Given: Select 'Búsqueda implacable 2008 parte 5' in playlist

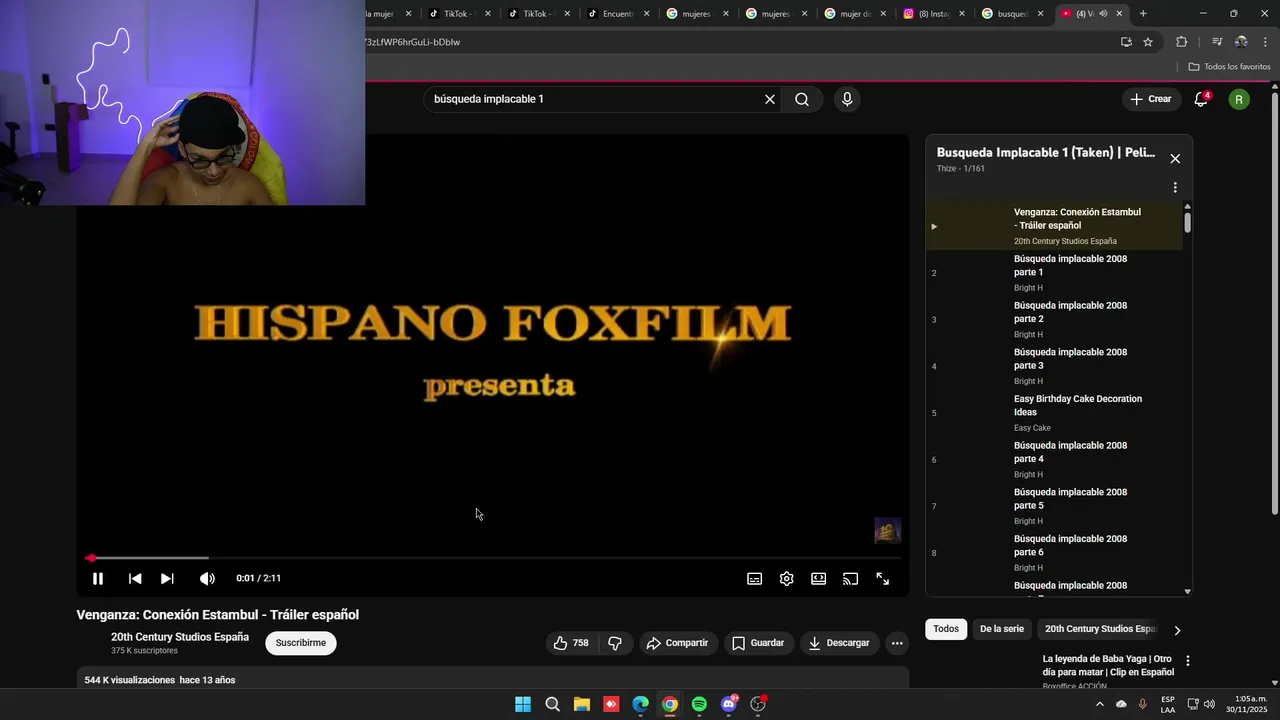Looking at the screenshot, I should [x=1054, y=506].
